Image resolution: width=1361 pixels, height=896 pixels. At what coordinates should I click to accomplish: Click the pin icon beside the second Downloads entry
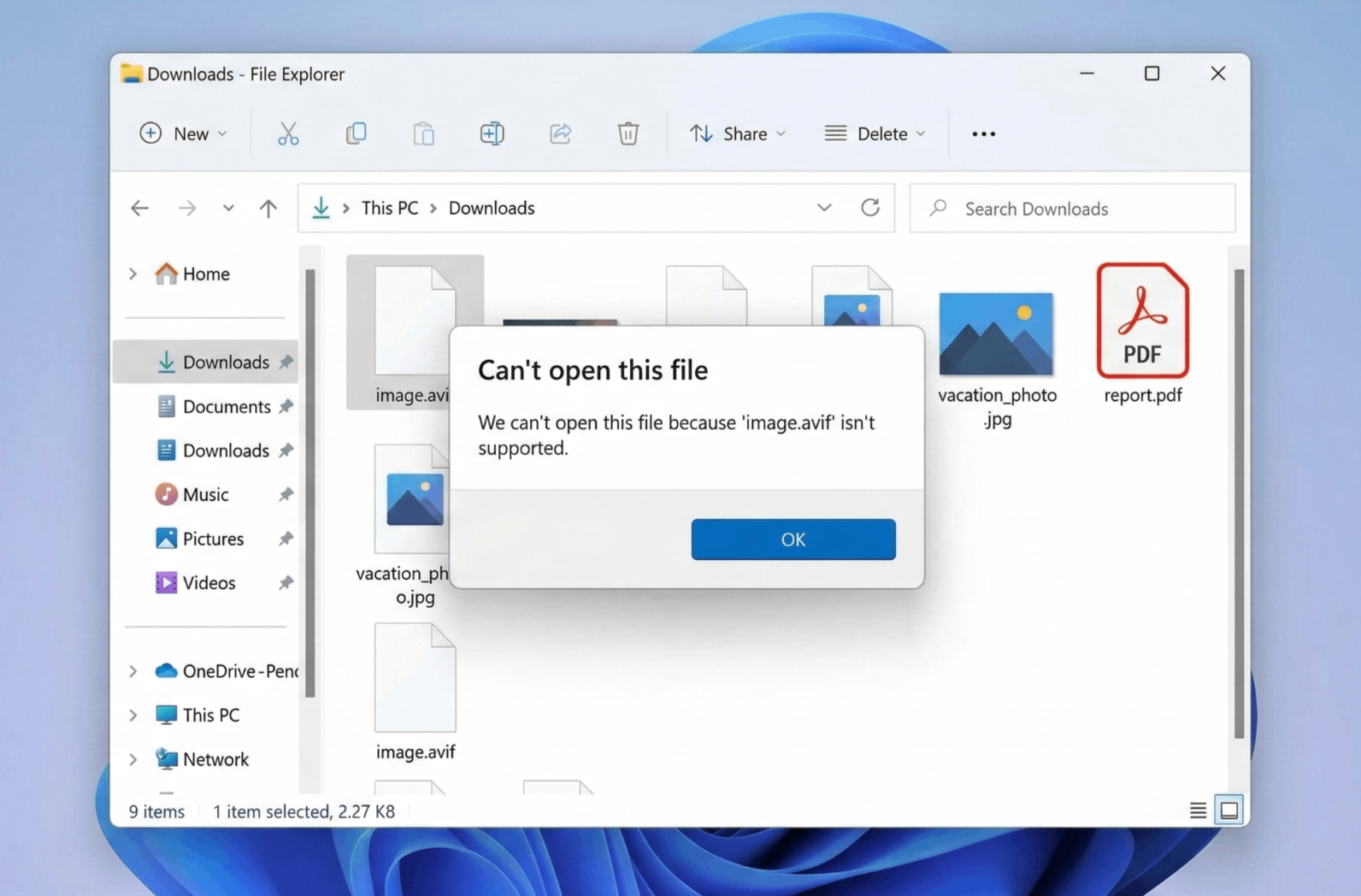tap(286, 451)
